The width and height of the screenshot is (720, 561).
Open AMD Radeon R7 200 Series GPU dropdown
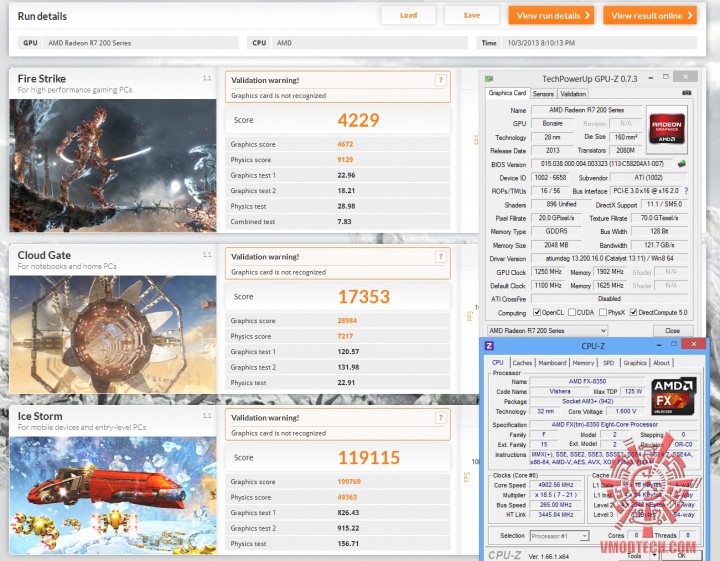pyautogui.click(x=547, y=331)
